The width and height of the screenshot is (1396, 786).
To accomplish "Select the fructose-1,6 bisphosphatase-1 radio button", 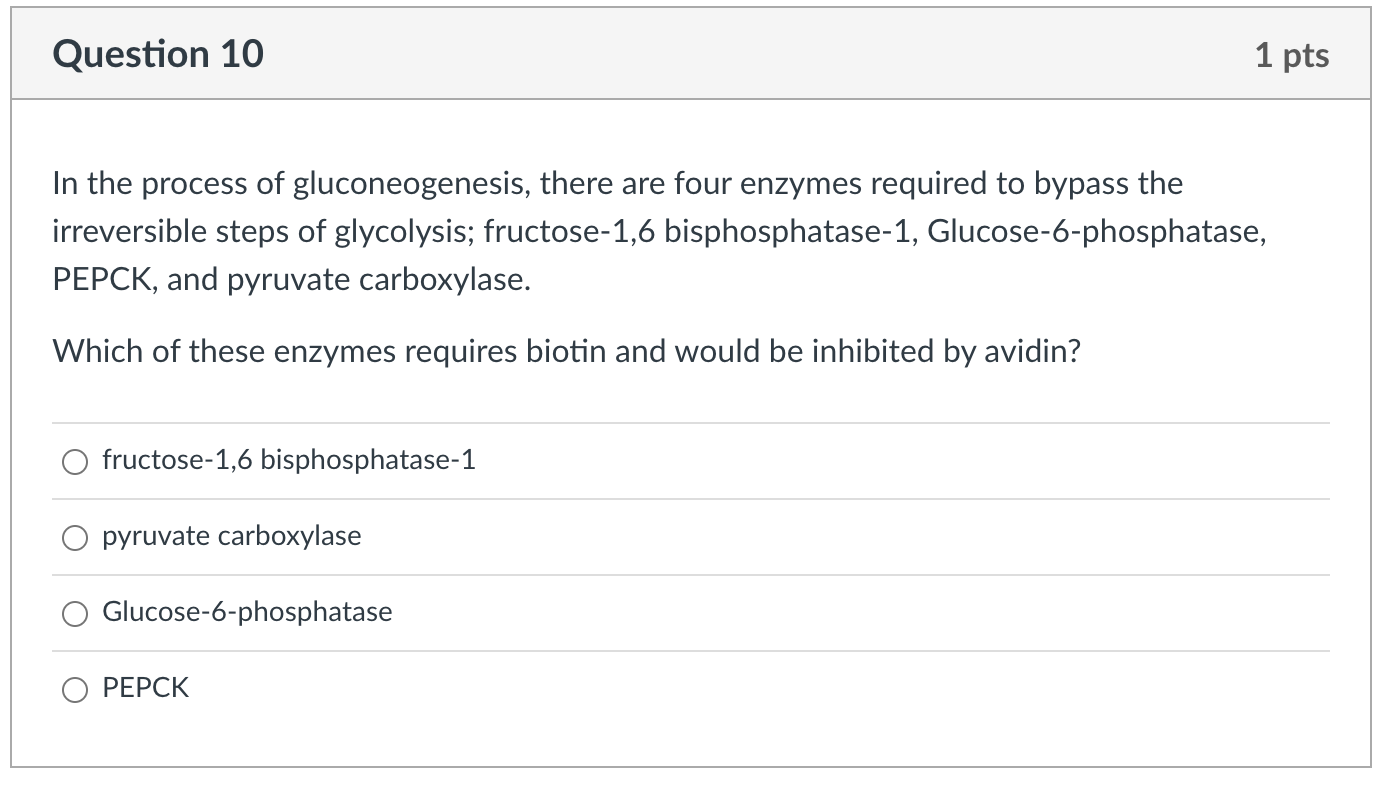I will [x=76, y=462].
